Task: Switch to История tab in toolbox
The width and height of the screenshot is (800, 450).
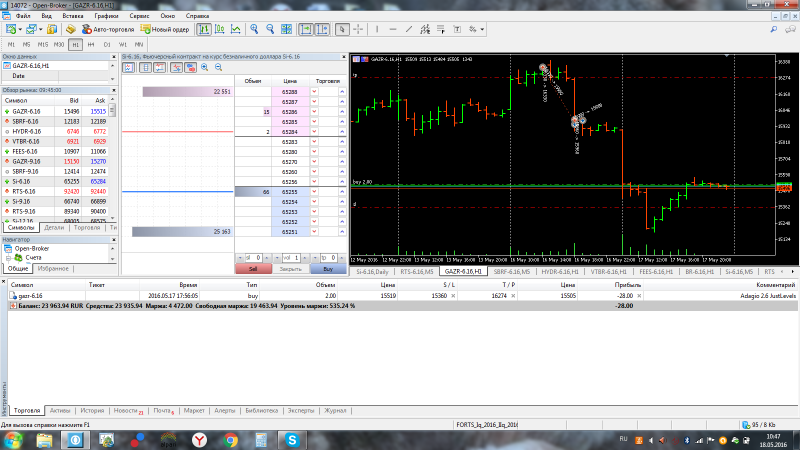Action: point(92,411)
